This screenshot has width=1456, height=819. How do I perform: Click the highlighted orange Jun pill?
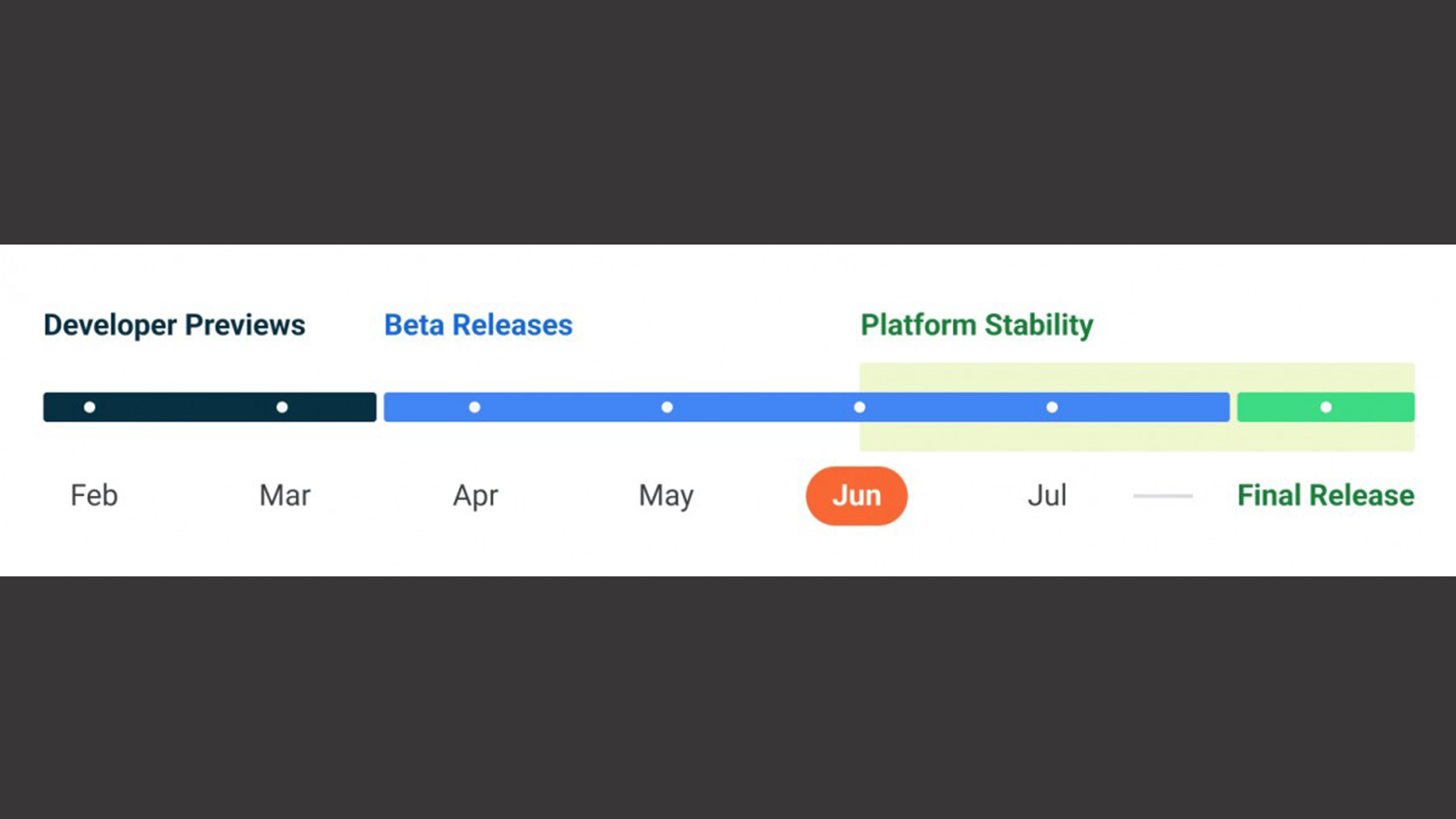pos(856,496)
